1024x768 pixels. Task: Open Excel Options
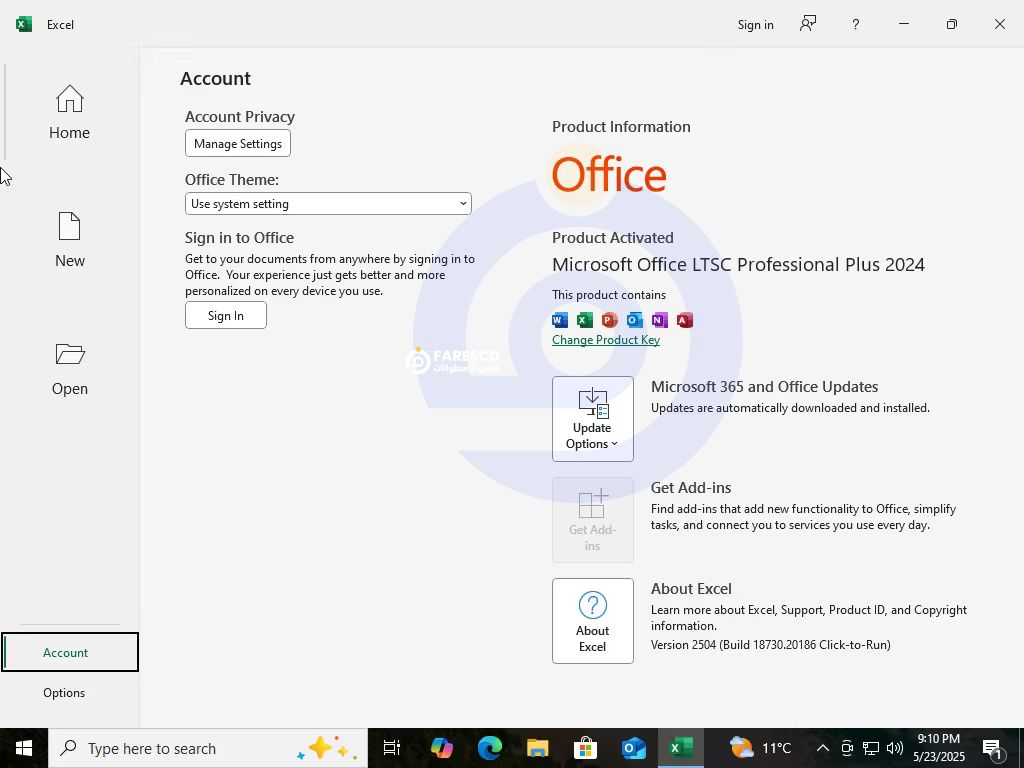coord(64,693)
